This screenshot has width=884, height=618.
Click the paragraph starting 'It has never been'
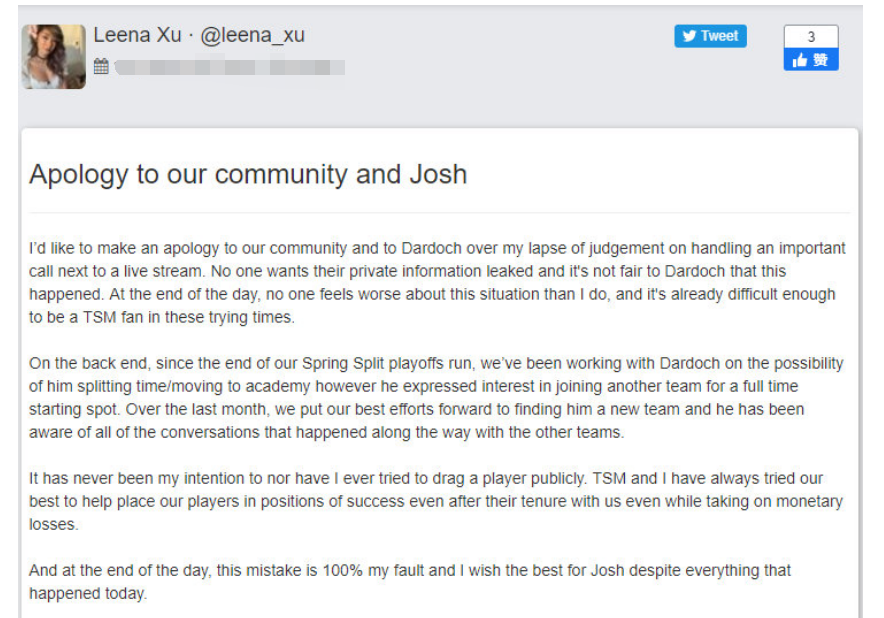[x=436, y=501]
